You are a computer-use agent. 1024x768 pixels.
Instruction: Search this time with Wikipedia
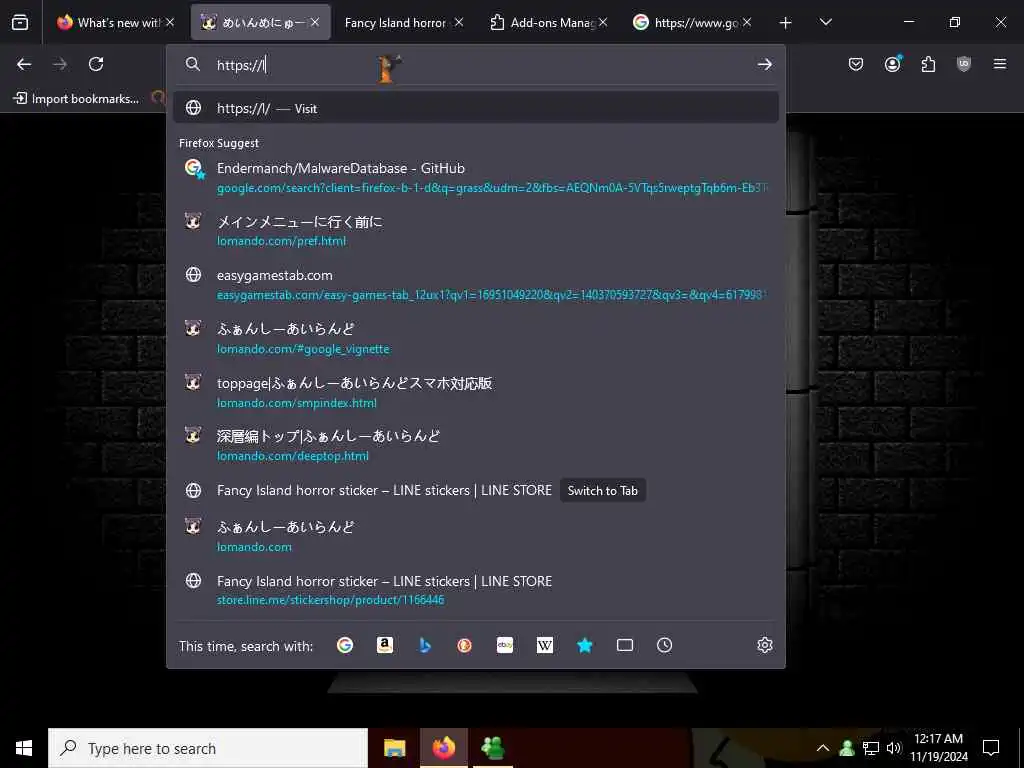point(545,645)
